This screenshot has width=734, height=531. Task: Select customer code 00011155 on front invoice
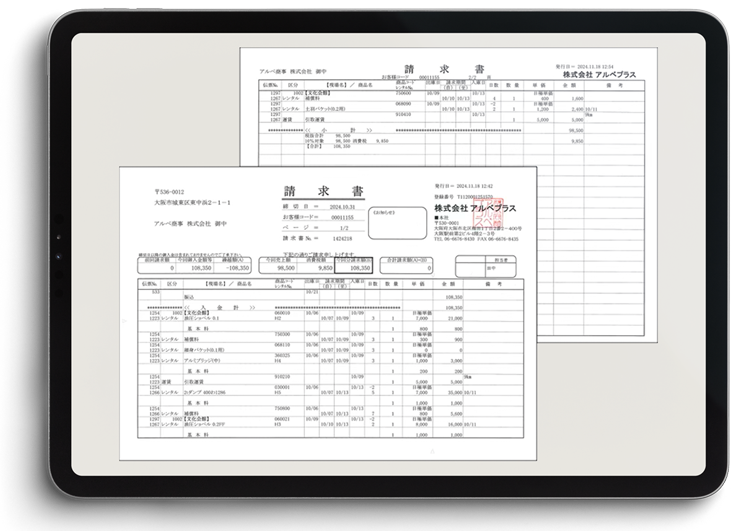coord(342,218)
